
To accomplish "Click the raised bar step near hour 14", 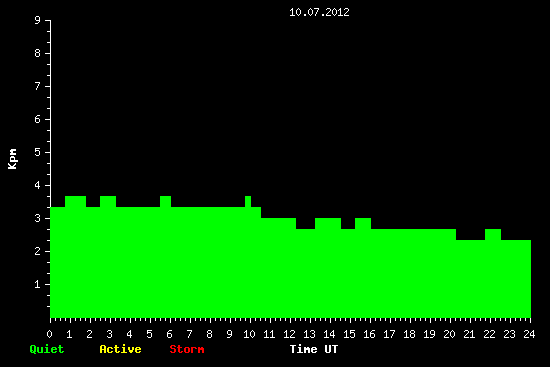I will [328, 223].
